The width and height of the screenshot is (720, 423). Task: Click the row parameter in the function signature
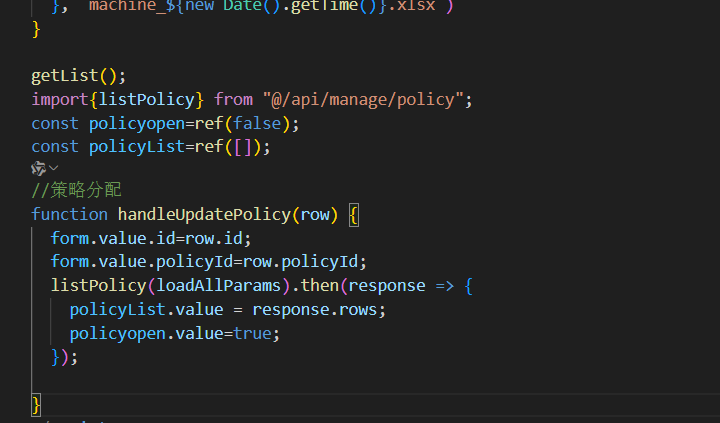(315, 214)
